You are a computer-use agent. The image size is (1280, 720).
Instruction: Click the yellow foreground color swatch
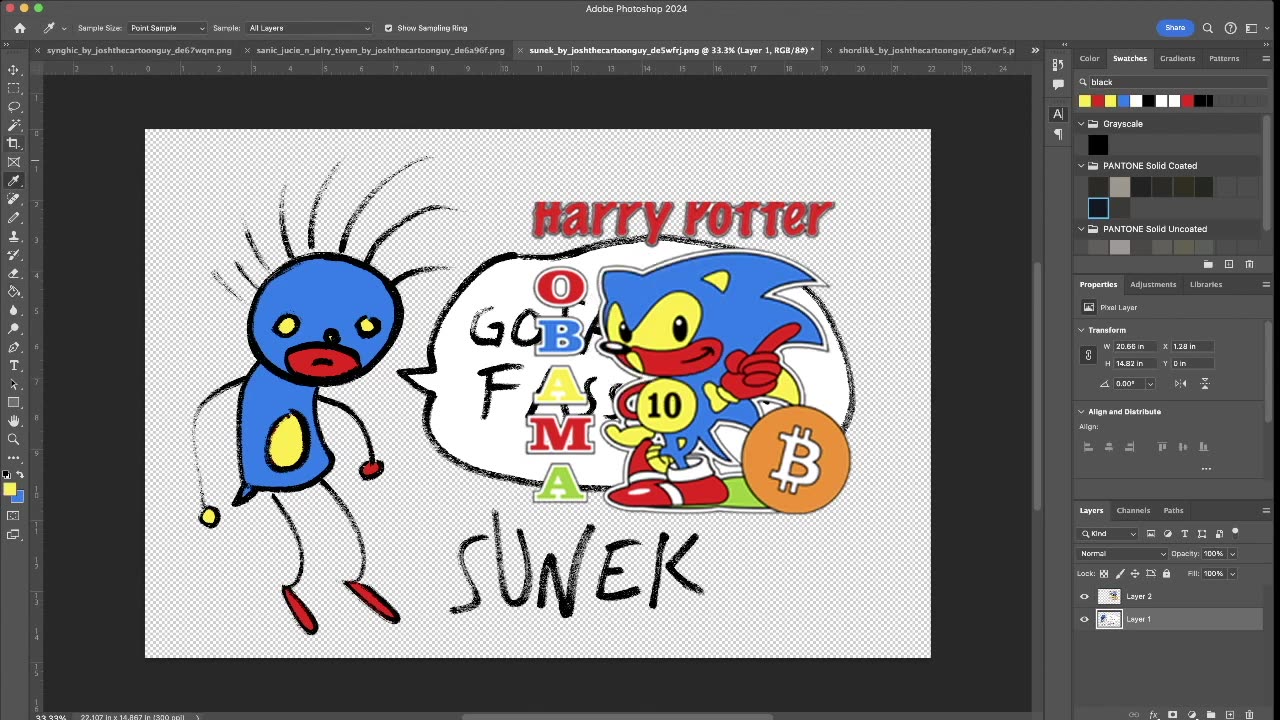pos(9,489)
